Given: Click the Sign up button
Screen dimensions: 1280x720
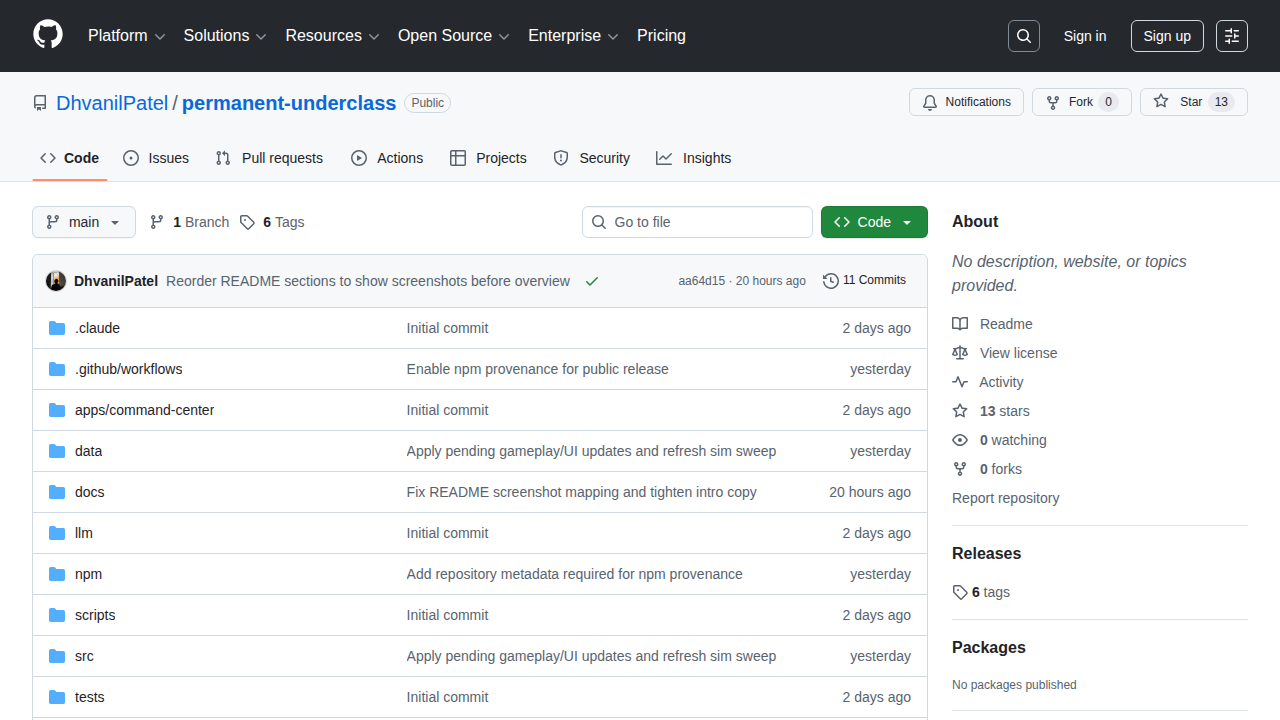Looking at the screenshot, I should pos(1167,36).
